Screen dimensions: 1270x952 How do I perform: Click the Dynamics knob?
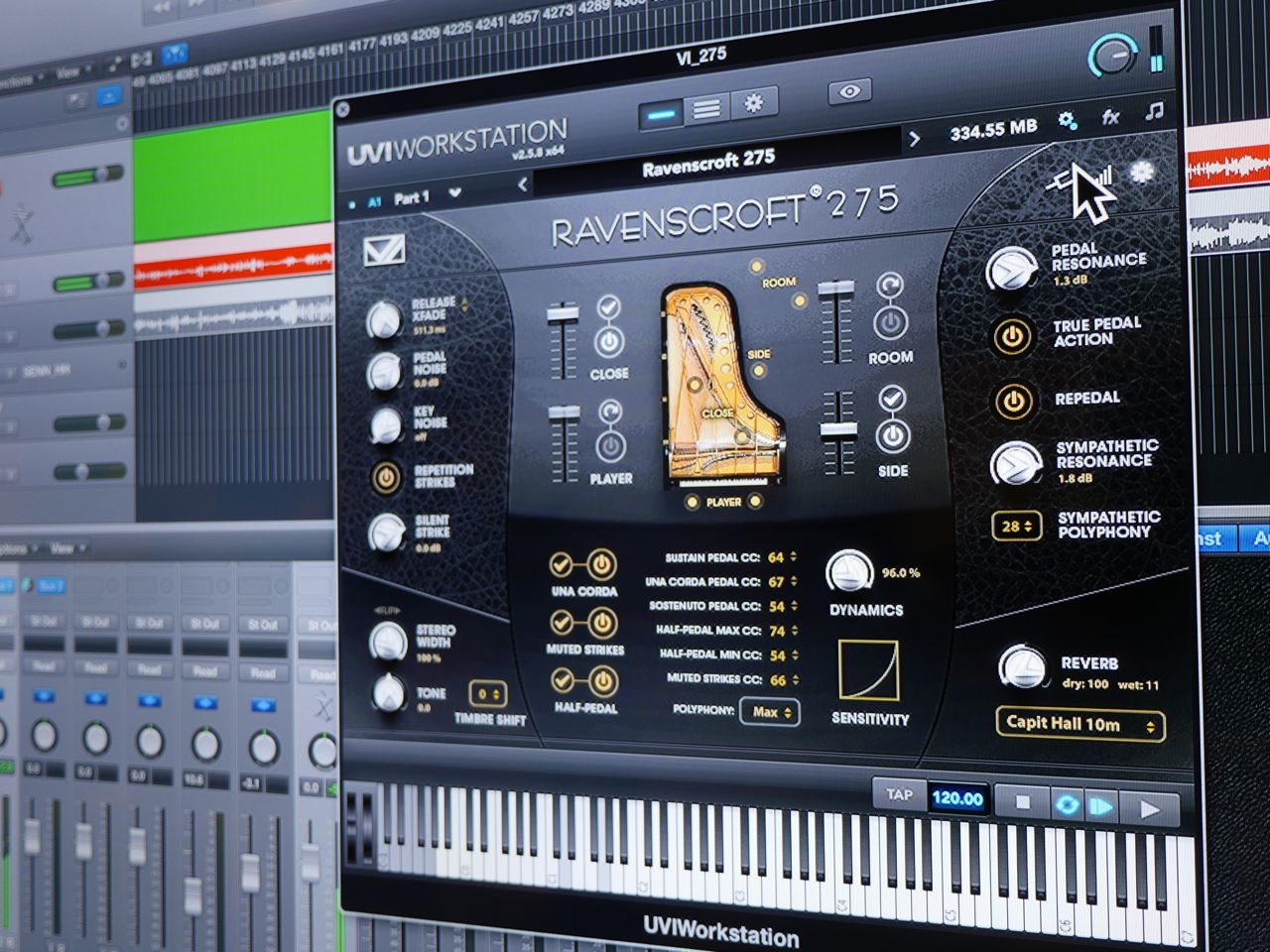849,571
